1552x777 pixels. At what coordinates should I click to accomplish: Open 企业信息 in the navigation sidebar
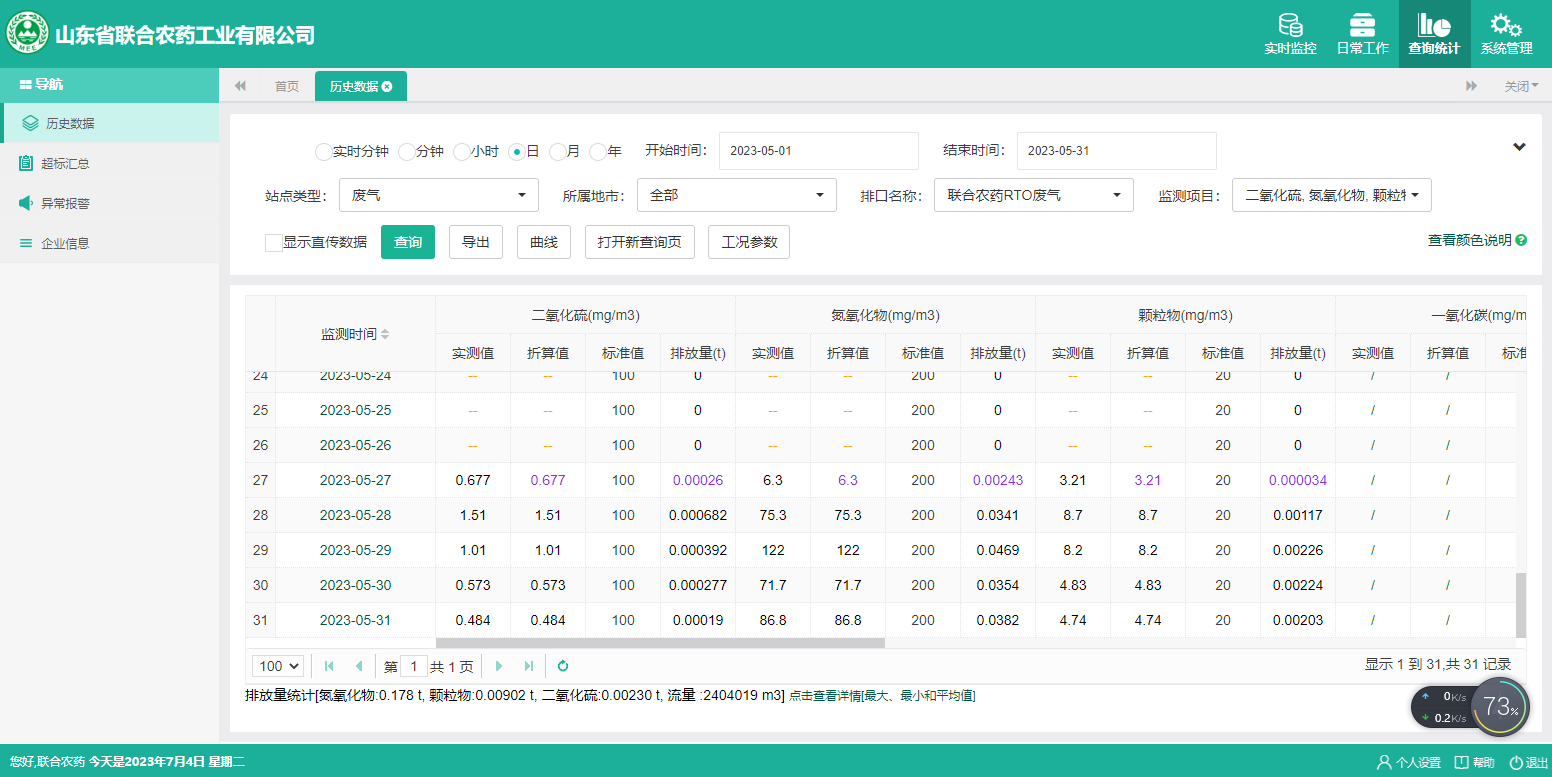110,243
